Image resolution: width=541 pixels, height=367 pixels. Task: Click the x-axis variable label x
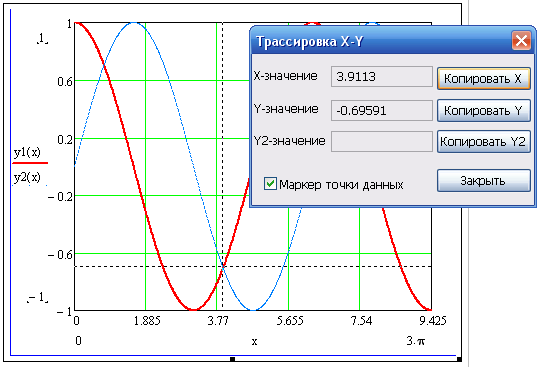(254, 342)
